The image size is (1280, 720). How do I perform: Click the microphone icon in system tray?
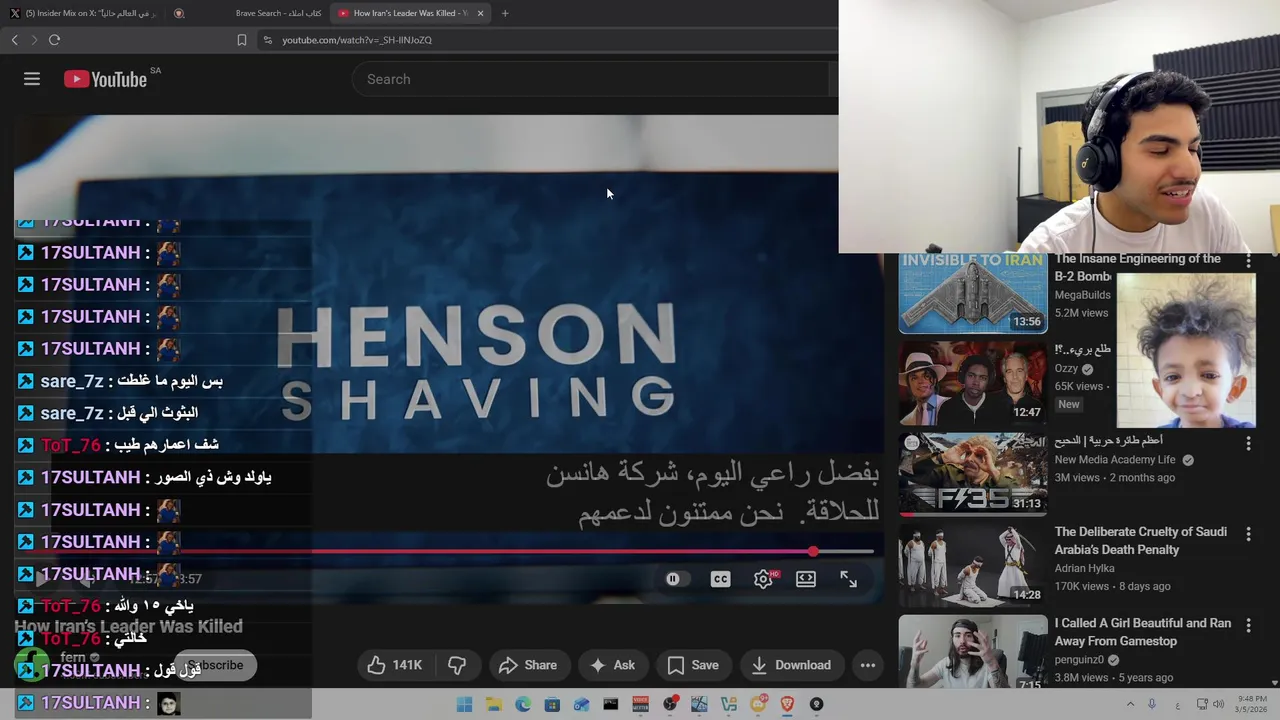[1152, 704]
